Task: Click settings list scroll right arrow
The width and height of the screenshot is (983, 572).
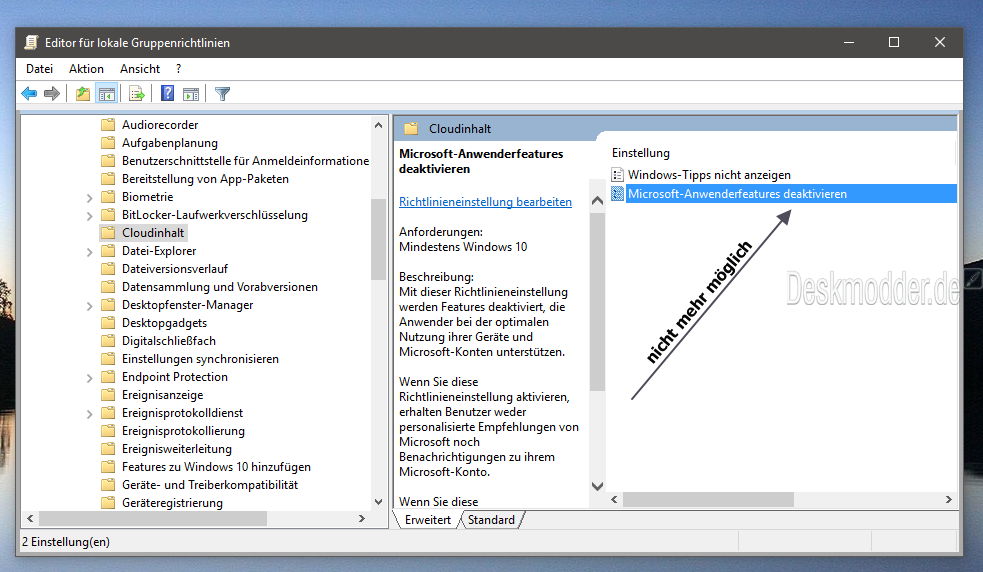Action: (x=949, y=499)
